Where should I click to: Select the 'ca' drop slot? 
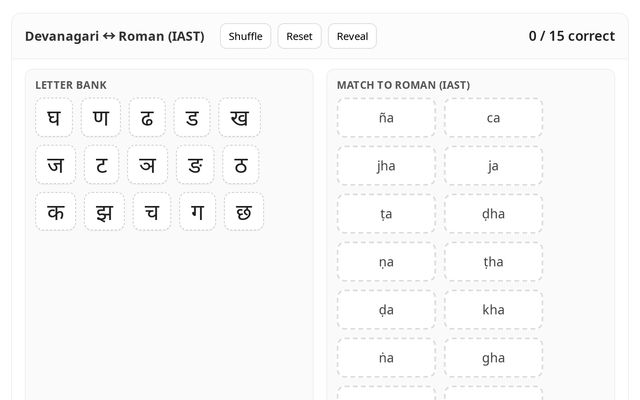(x=493, y=118)
